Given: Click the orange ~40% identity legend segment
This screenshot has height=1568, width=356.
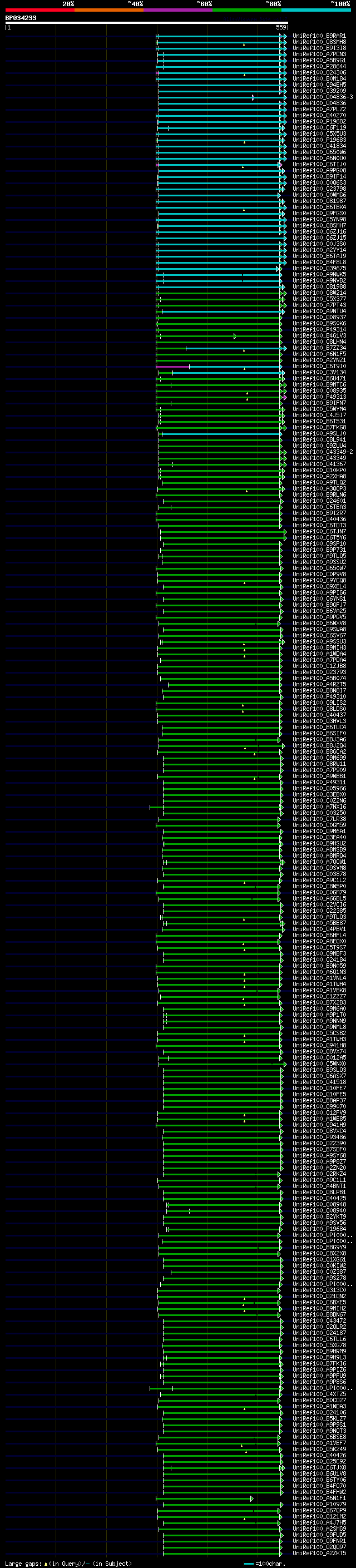Looking at the screenshot, I should pos(109,10).
